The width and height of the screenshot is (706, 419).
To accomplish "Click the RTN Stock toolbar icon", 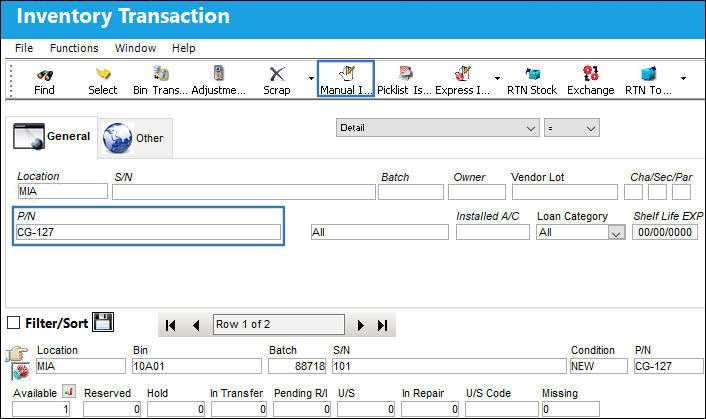I will (533, 73).
